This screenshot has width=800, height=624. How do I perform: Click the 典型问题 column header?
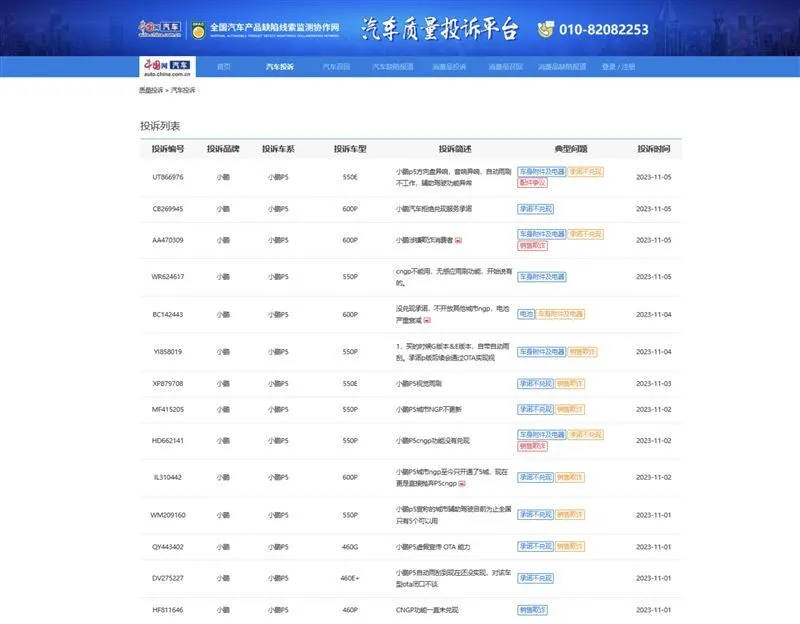tap(571, 149)
